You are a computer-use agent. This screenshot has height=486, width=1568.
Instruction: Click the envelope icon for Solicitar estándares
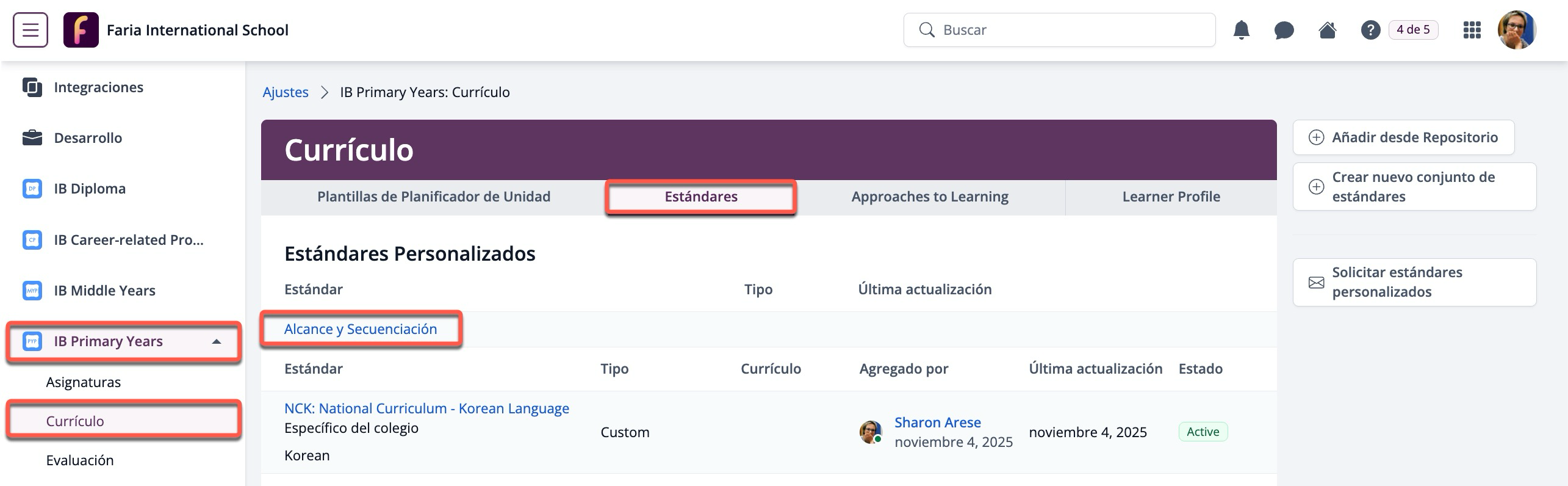pos(1316,282)
